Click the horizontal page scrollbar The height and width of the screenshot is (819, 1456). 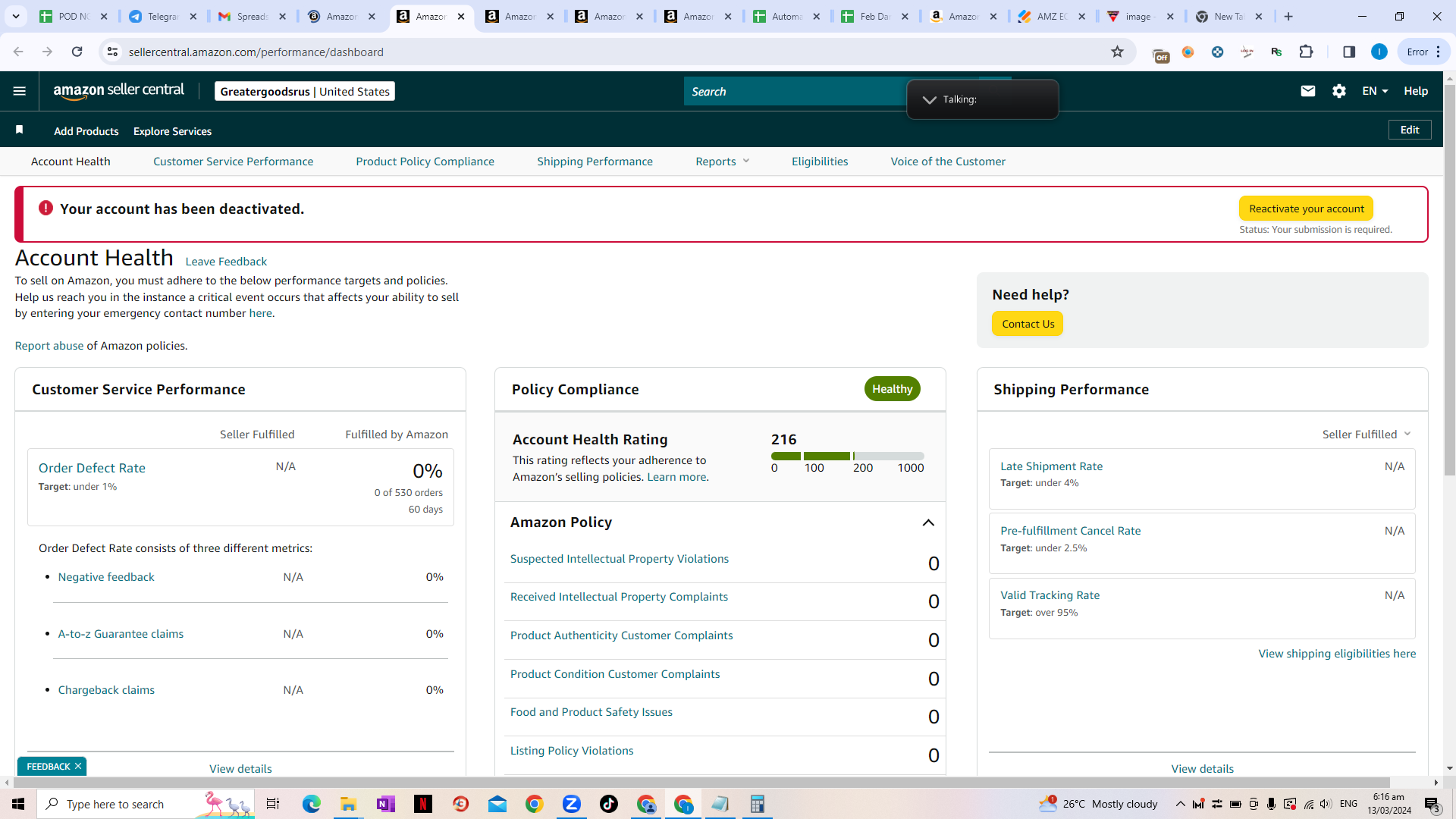(x=701, y=782)
